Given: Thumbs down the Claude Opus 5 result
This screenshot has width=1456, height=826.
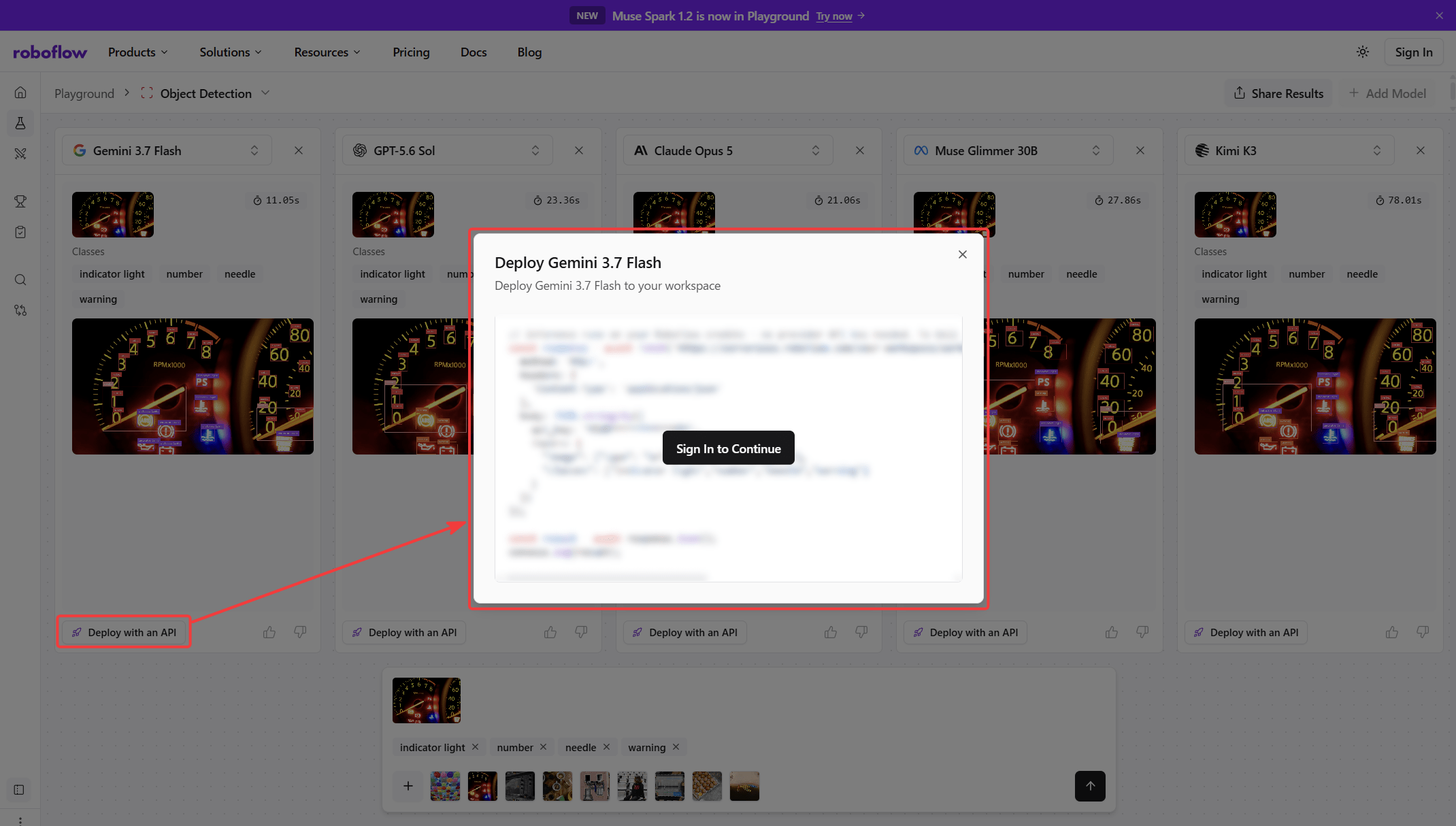Looking at the screenshot, I should point(861,632).
